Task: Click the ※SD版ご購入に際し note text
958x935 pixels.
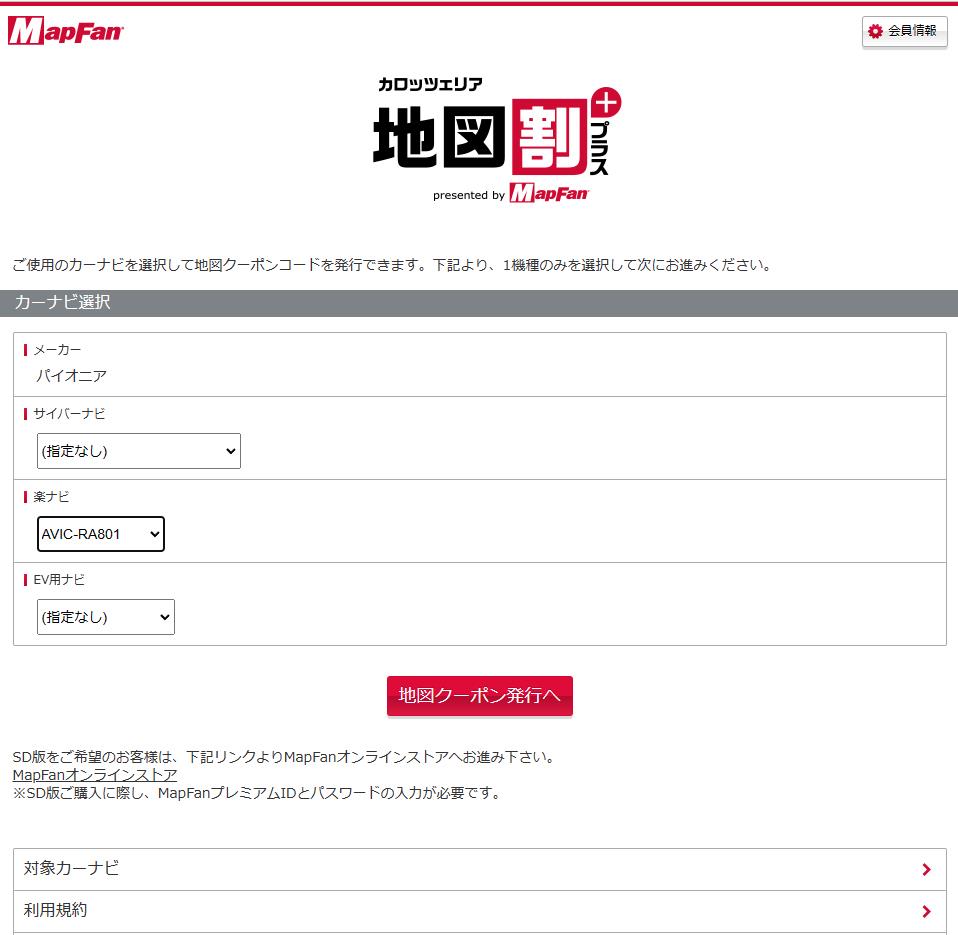Action: [258, 793]
